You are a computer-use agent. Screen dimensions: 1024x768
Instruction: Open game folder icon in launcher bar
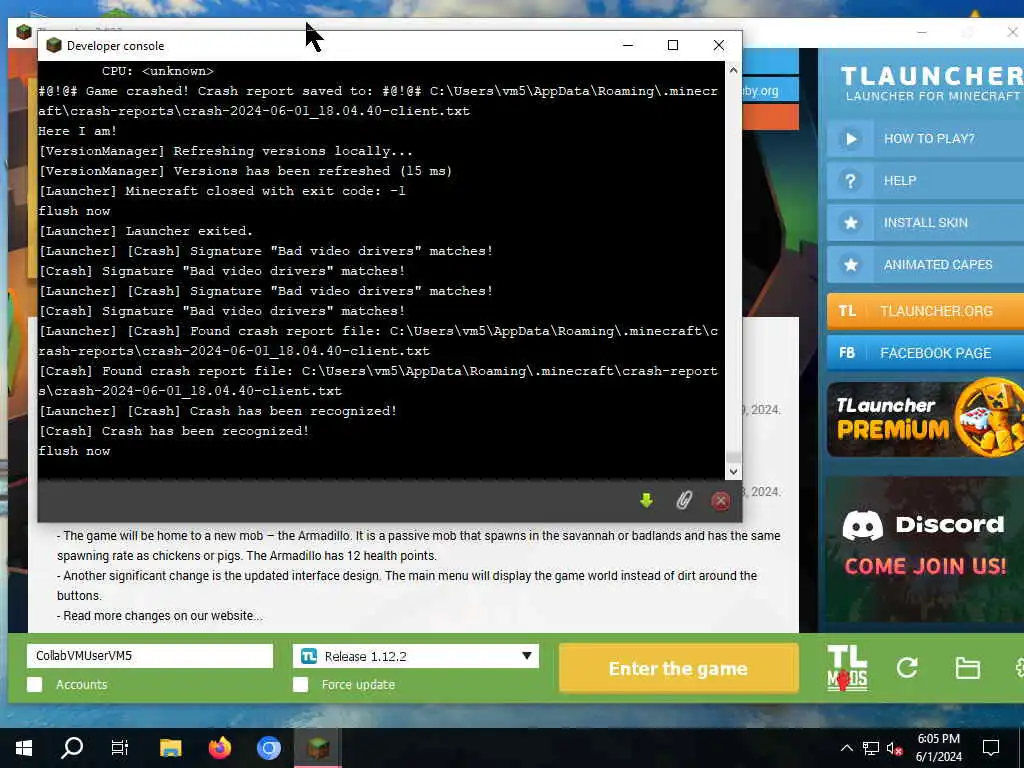(967, 668)
